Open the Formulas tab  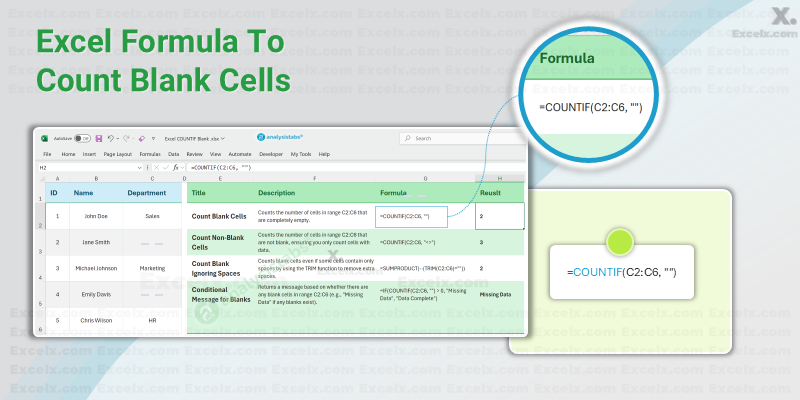(x=150, y=154)
